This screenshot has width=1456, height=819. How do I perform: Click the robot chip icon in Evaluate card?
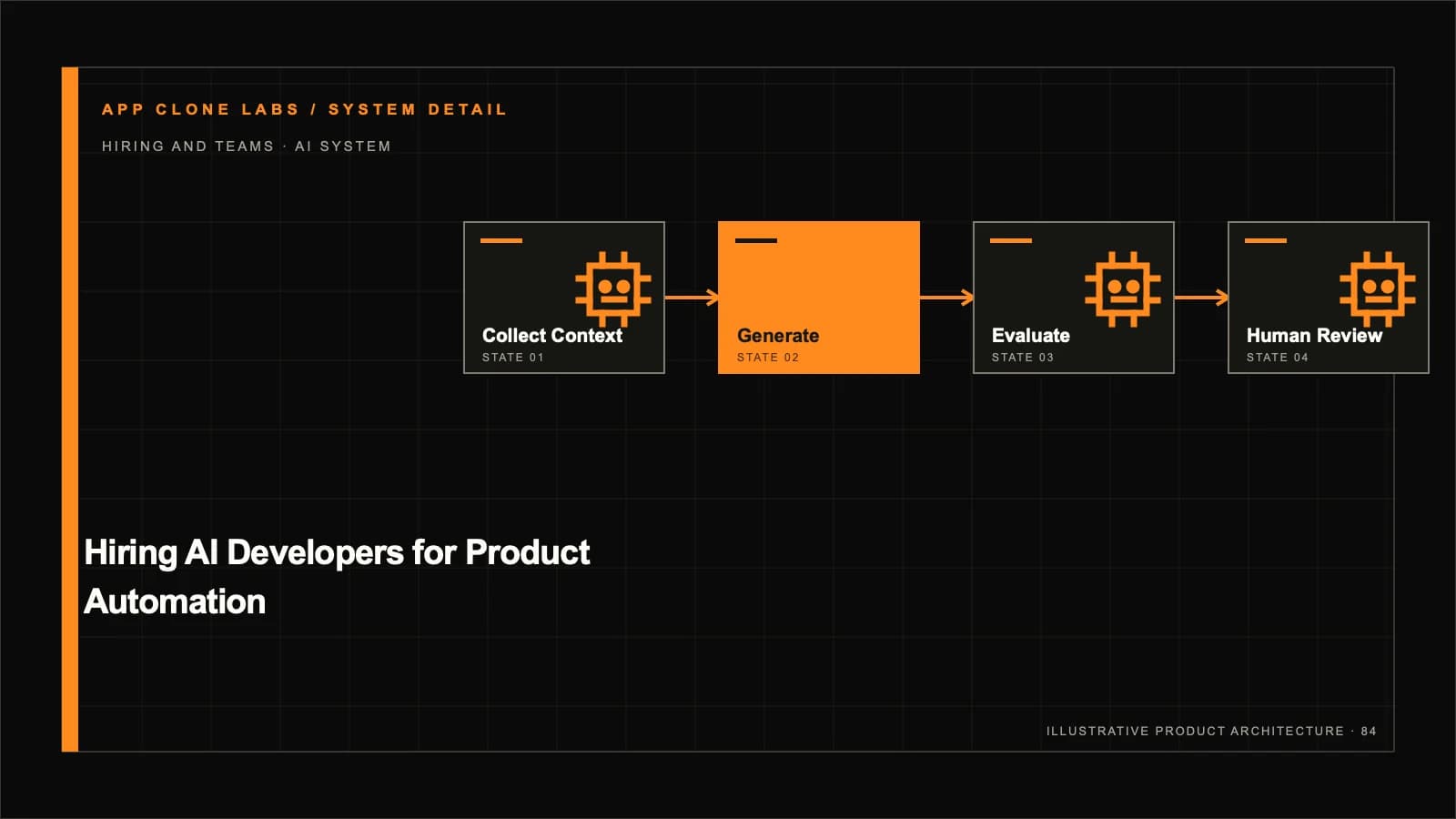[x=1123, y=289]
